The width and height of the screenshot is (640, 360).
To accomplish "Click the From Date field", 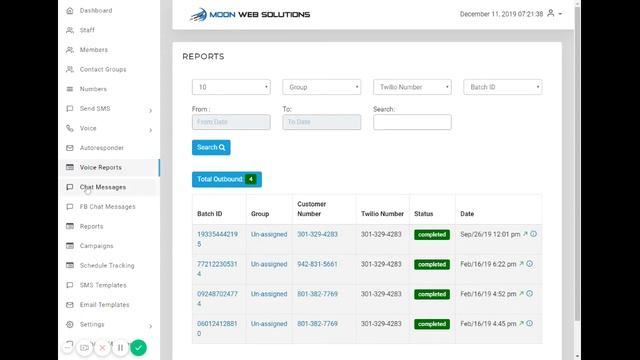I will [231, 122].
